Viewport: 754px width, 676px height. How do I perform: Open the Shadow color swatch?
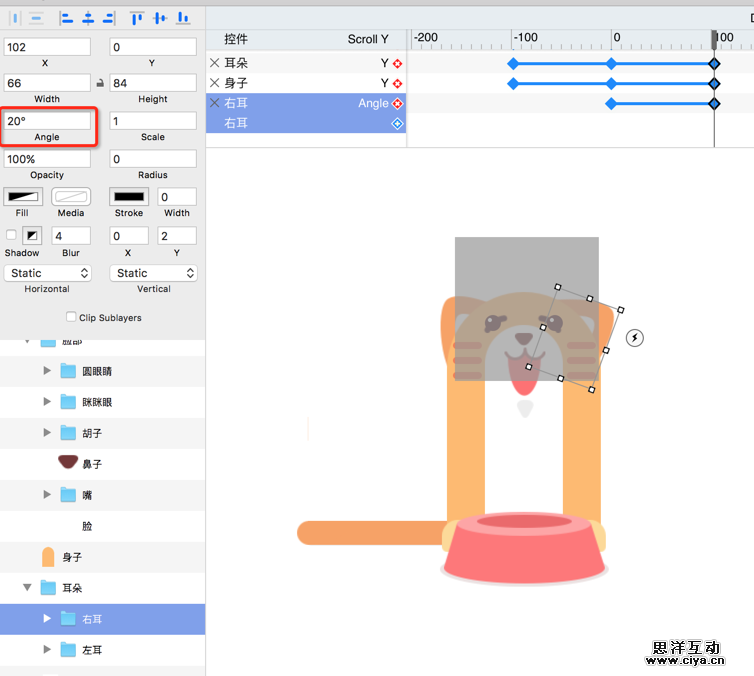32,236
